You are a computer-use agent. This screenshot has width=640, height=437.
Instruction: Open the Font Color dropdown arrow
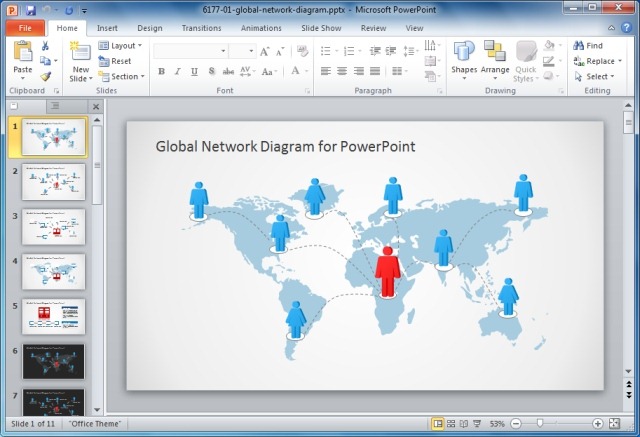(307, 71)
